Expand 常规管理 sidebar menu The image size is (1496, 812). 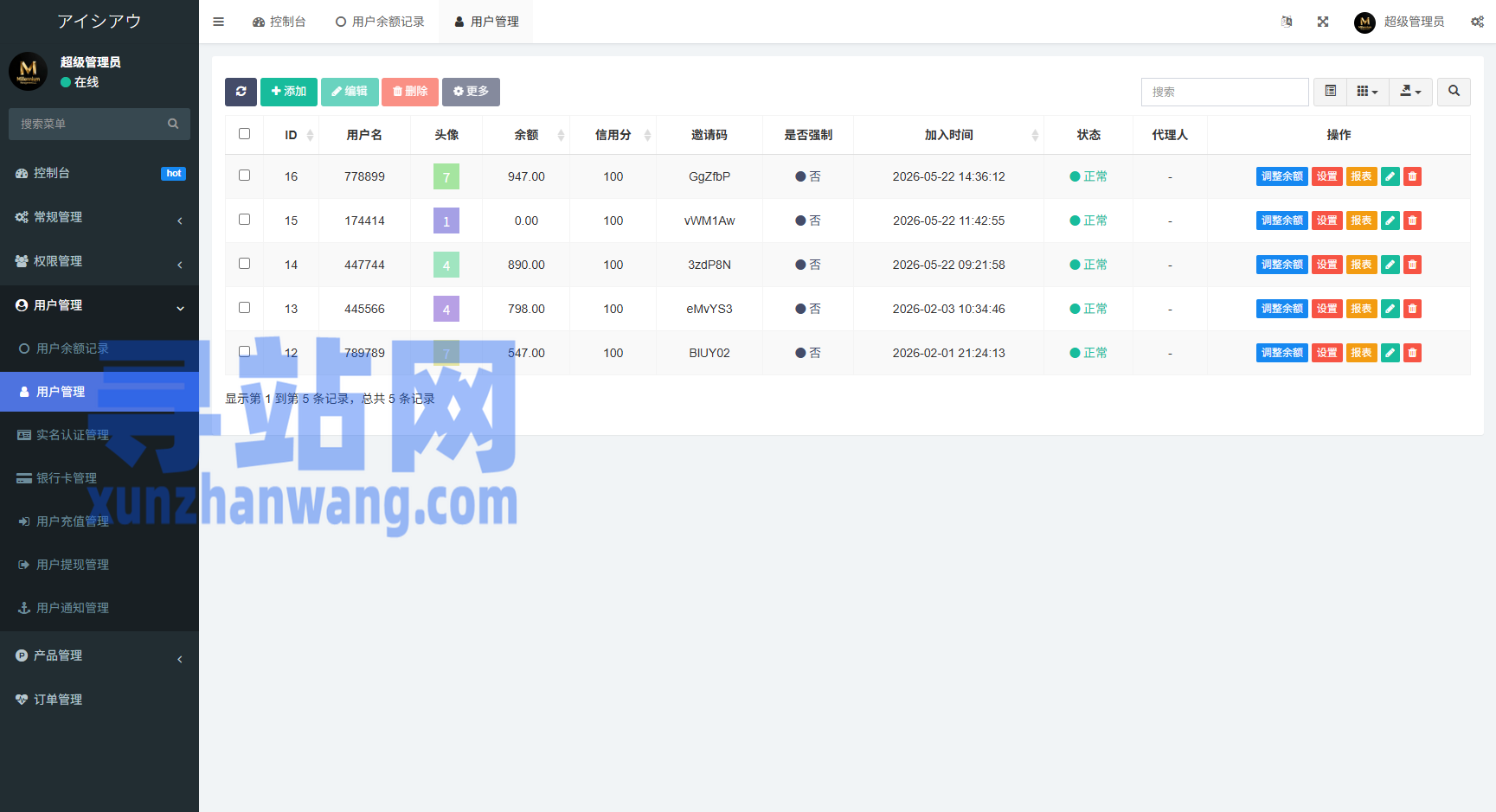100,217
